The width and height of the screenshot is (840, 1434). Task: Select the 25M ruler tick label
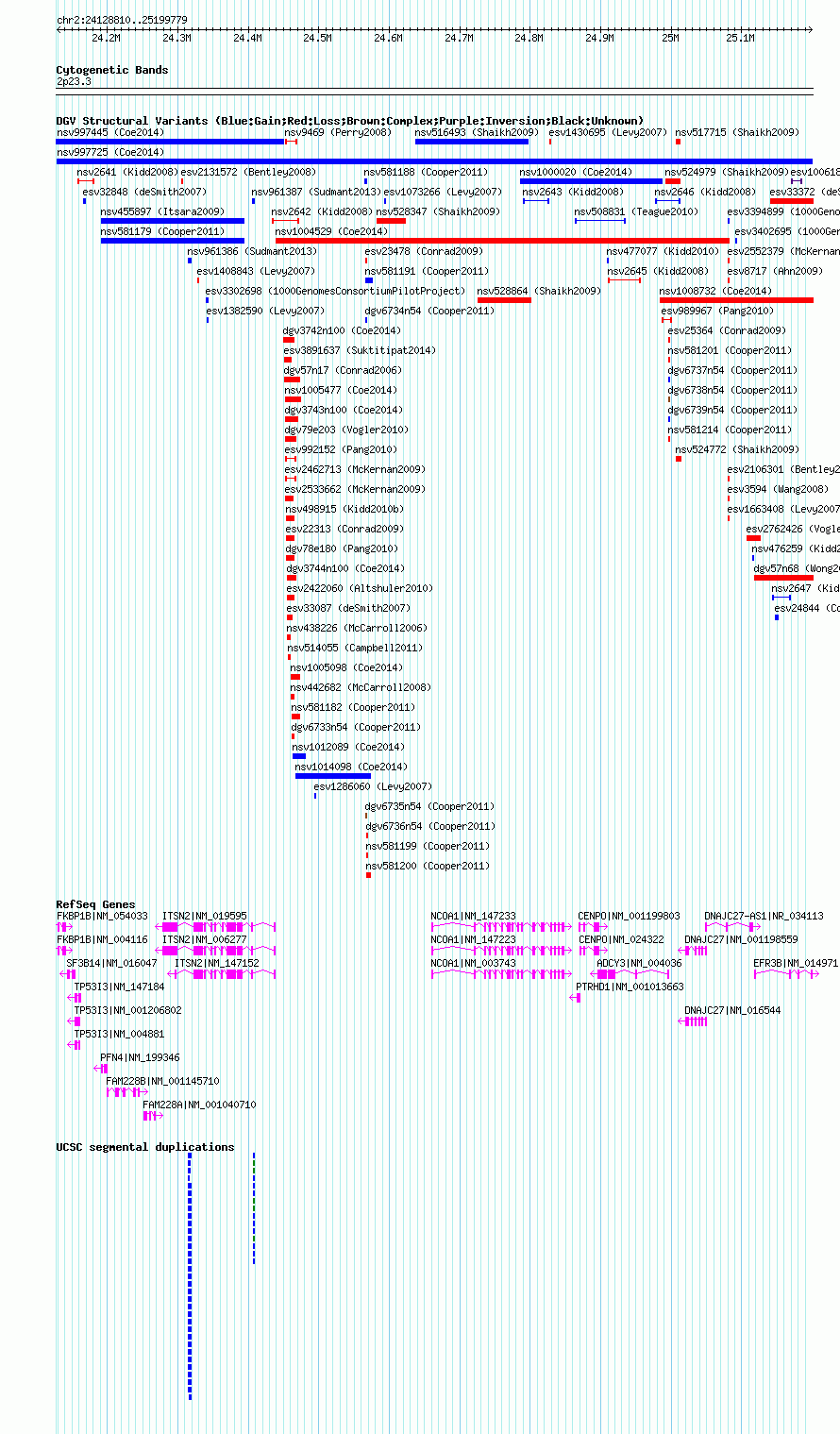(x=670, y=39)
